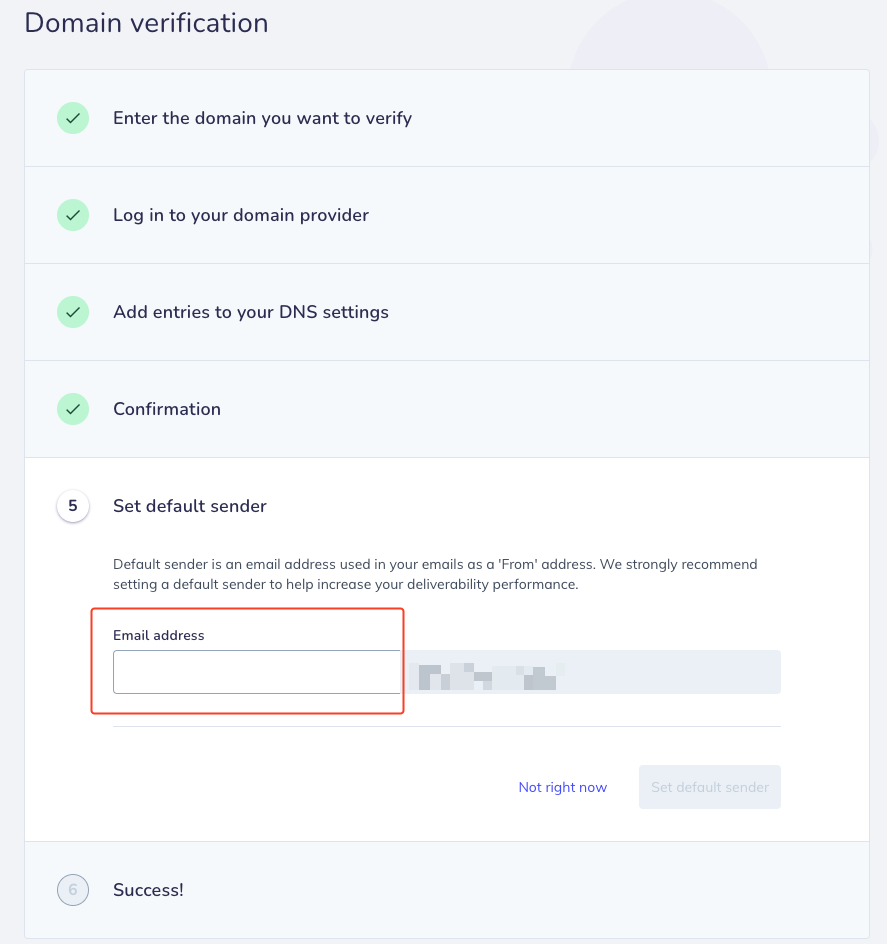This screenshot has height=944, width=887.
Task: Select the "Success!" step title
Action: tap(148, 890)
